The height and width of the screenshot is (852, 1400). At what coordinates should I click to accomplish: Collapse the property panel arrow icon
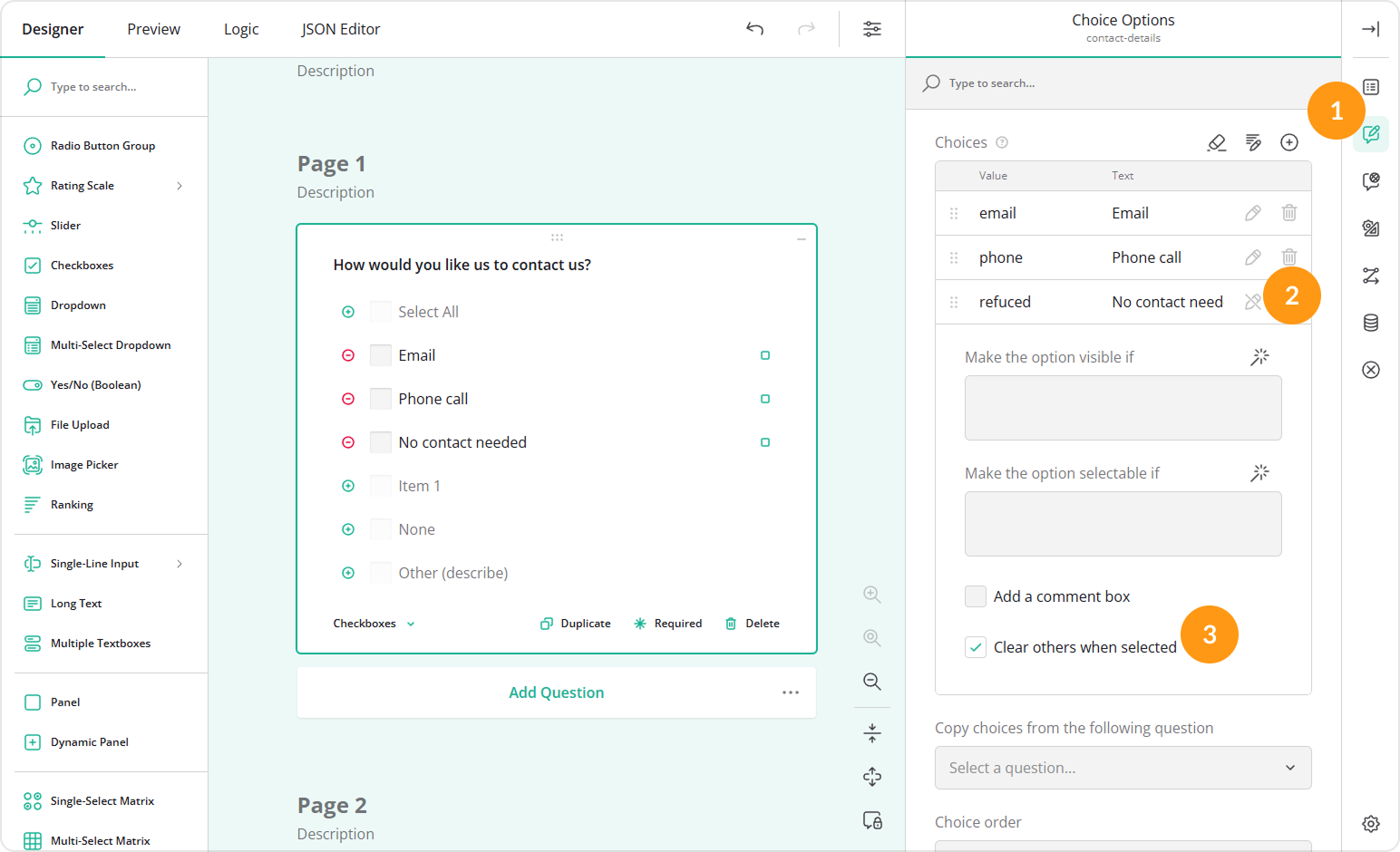1370,29
